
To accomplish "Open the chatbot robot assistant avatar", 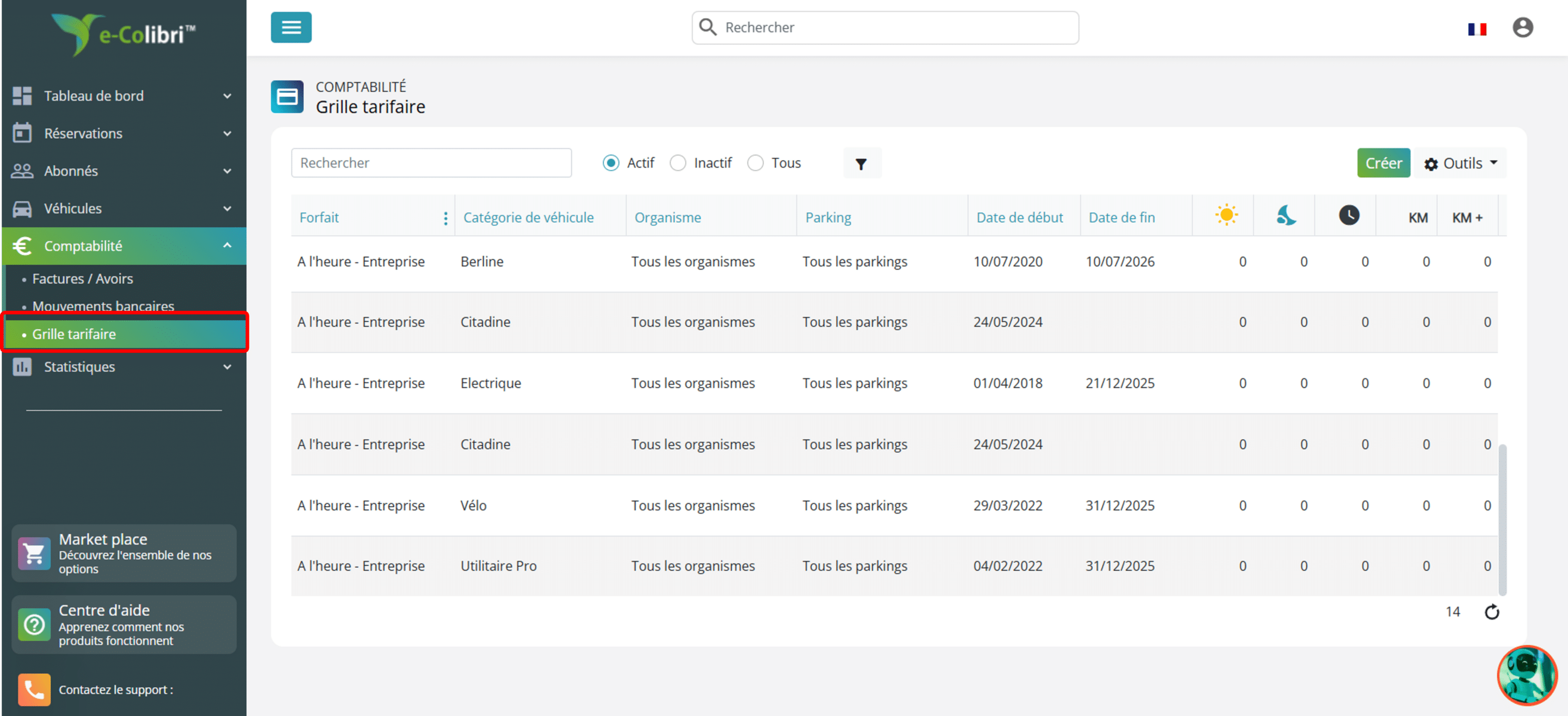I will click(x=1526, y=675).
